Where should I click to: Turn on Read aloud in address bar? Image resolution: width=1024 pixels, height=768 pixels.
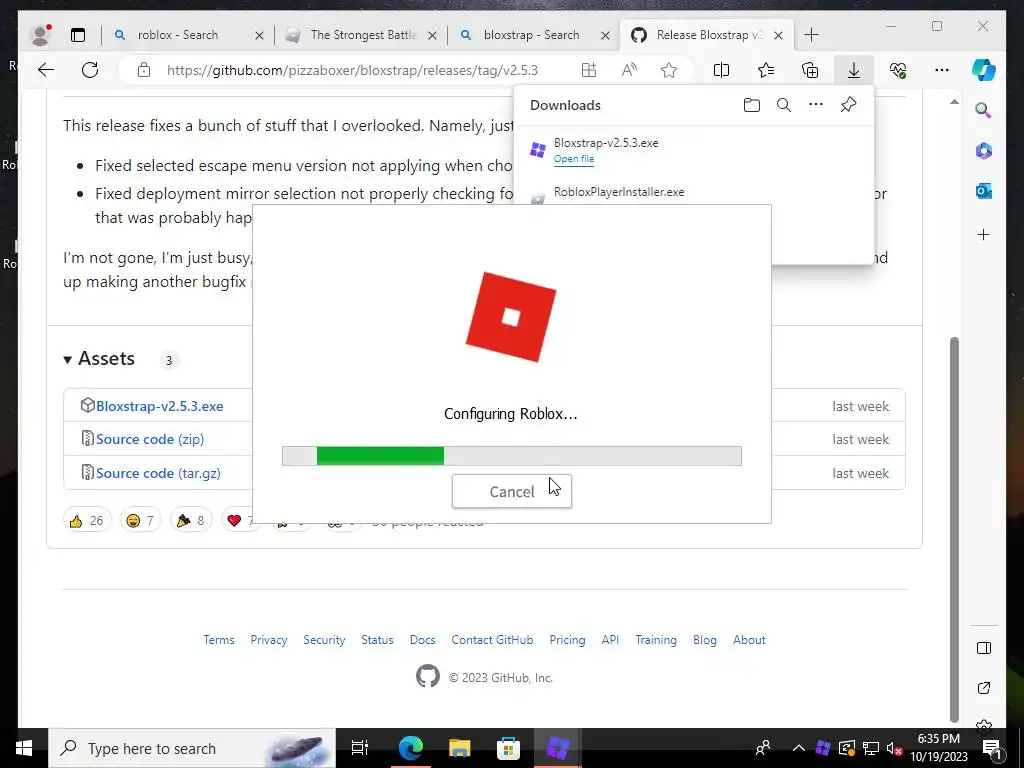coord(629,70)
